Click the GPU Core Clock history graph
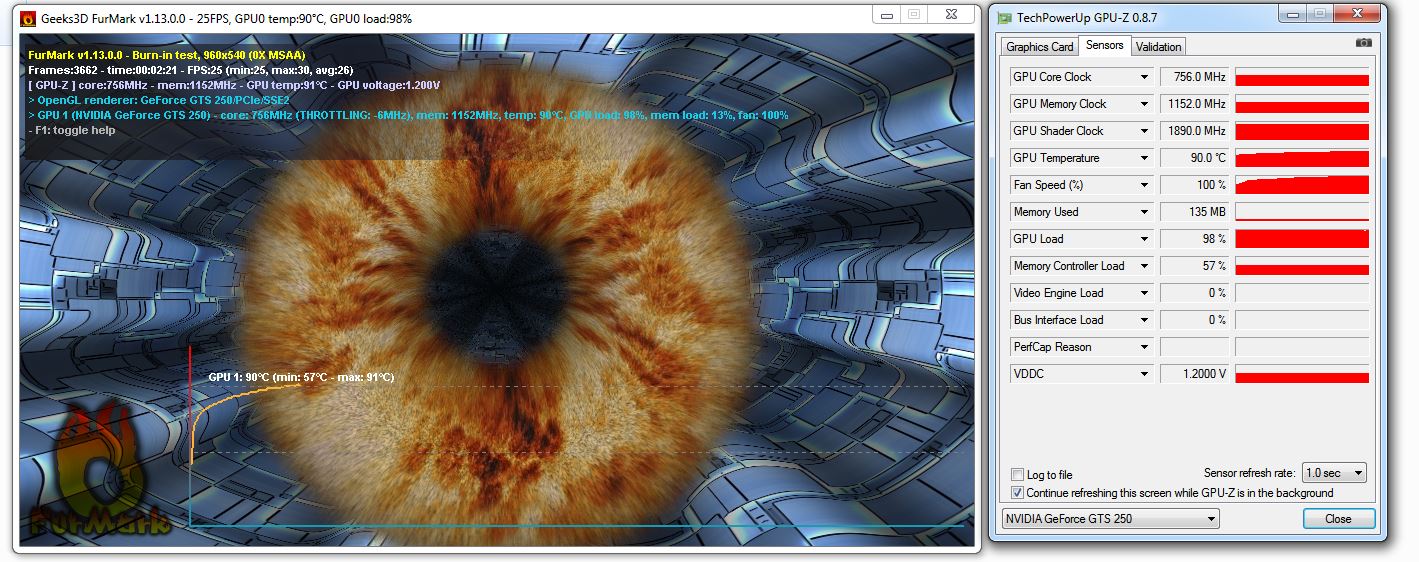The image size is (1419, 562). [1302, 77]
